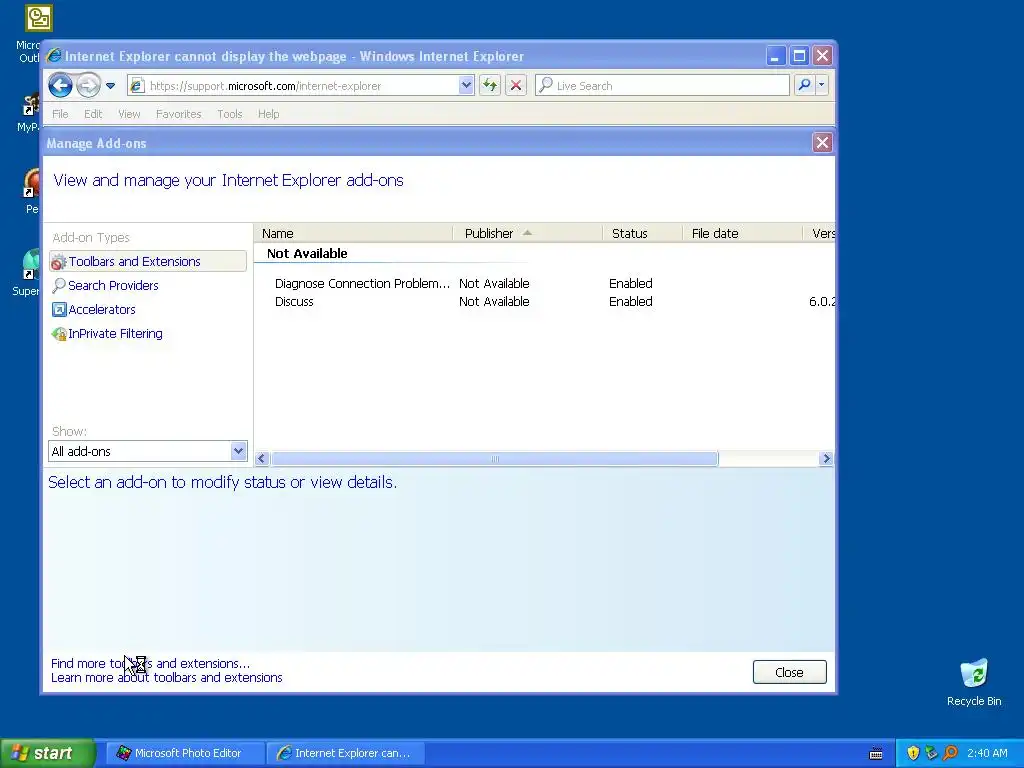Stop loading with the red X icon
The width and height of the screenshot is (1024, 768).
pyautogui.click(x=516, y=85)
